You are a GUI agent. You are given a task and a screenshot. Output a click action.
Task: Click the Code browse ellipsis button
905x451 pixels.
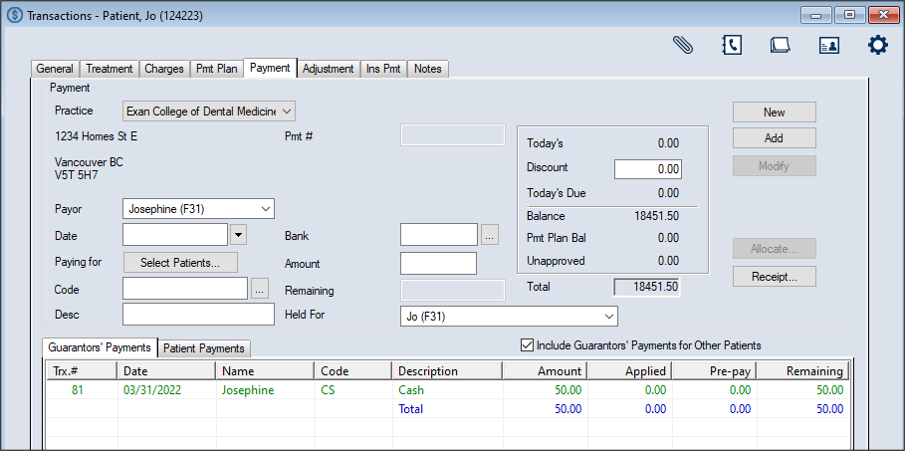click(260, 289)
